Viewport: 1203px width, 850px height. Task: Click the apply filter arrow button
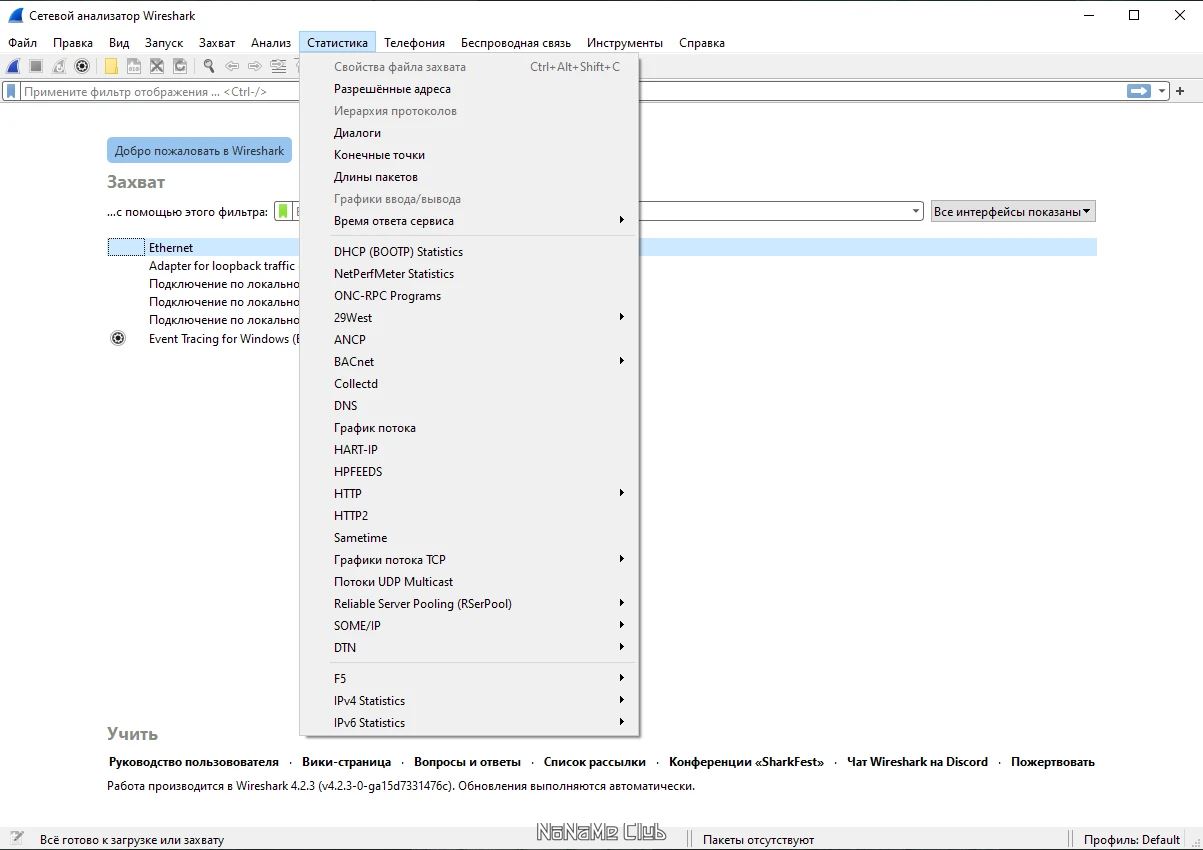(1139, 91)
